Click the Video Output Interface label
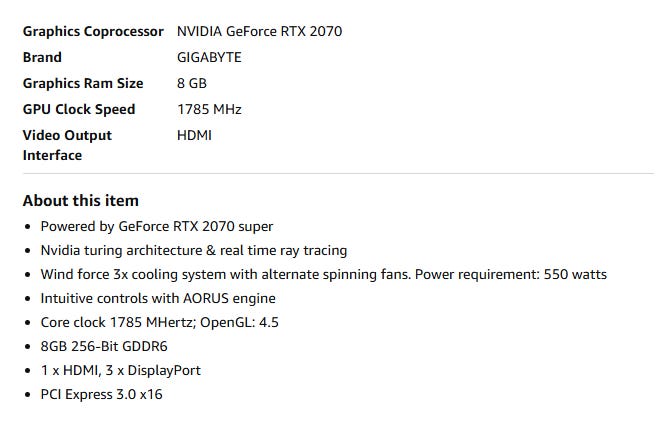The width and height of the screenshot is (670, 425). click(67, 145)
